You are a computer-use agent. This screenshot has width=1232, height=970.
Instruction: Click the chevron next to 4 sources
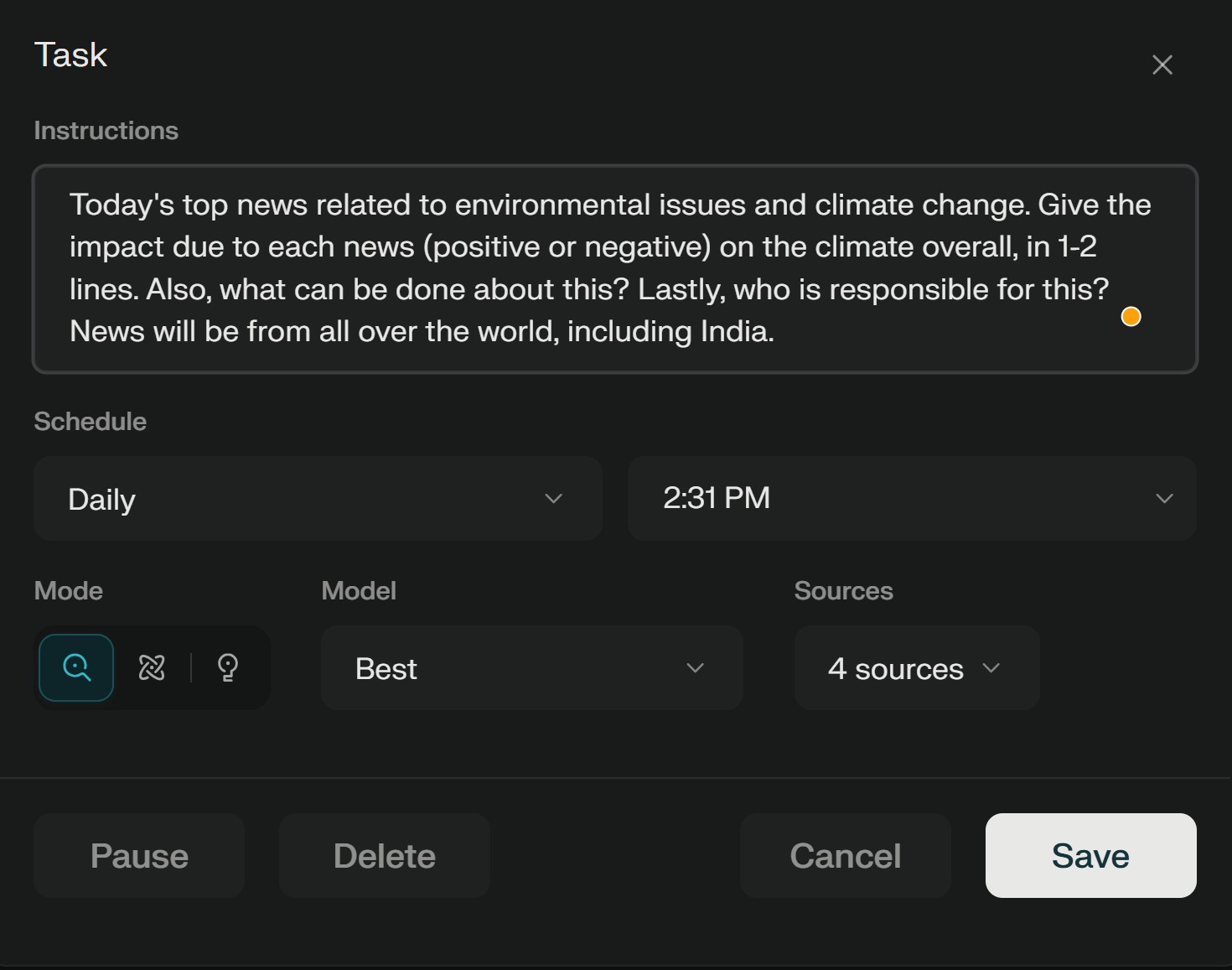coord(991,668)
